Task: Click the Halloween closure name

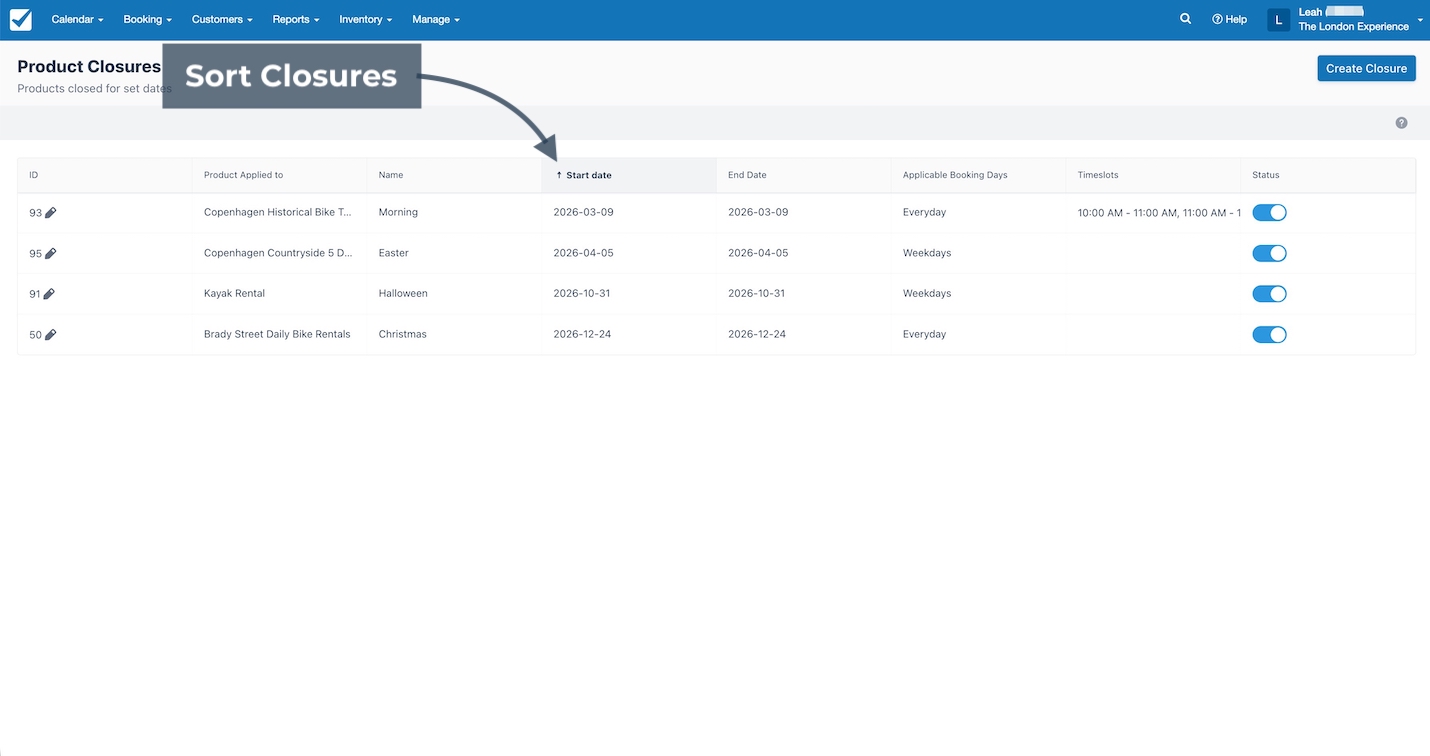Action: pos(403,293)
